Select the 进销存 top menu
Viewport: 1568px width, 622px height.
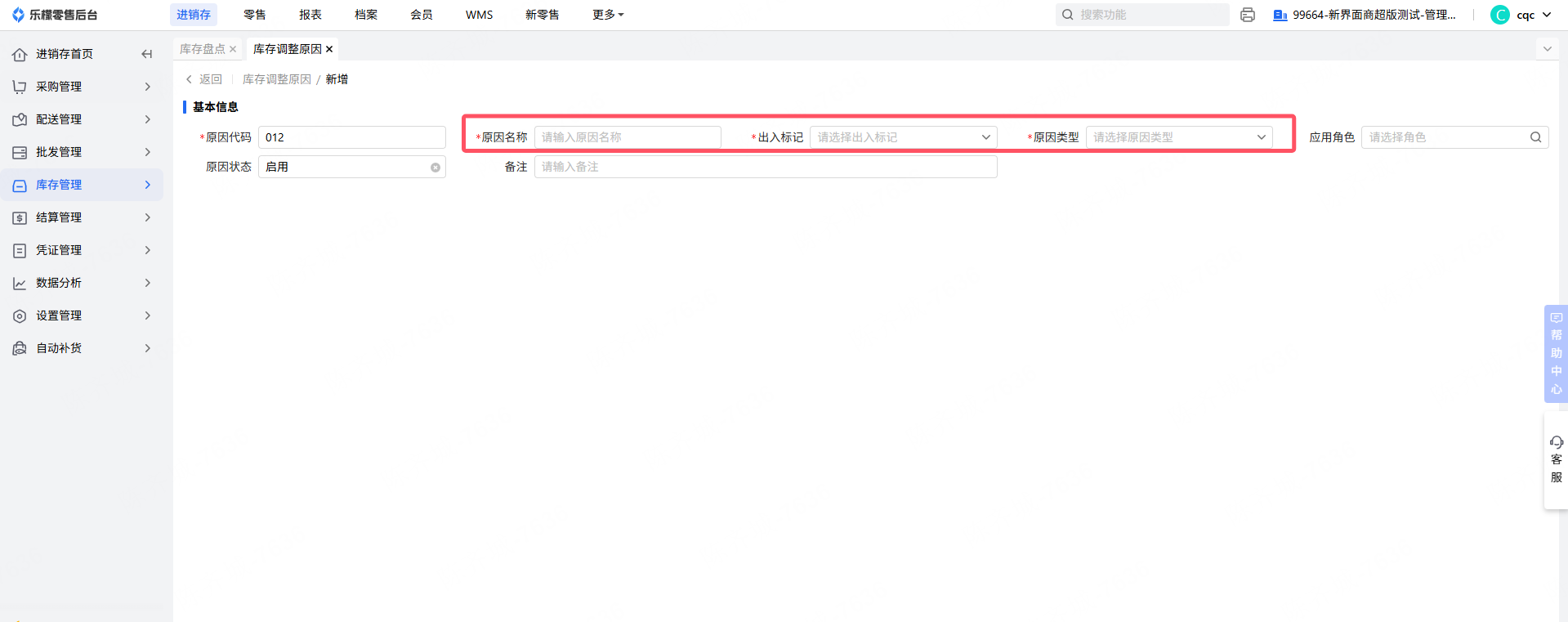tap(194, 15)
